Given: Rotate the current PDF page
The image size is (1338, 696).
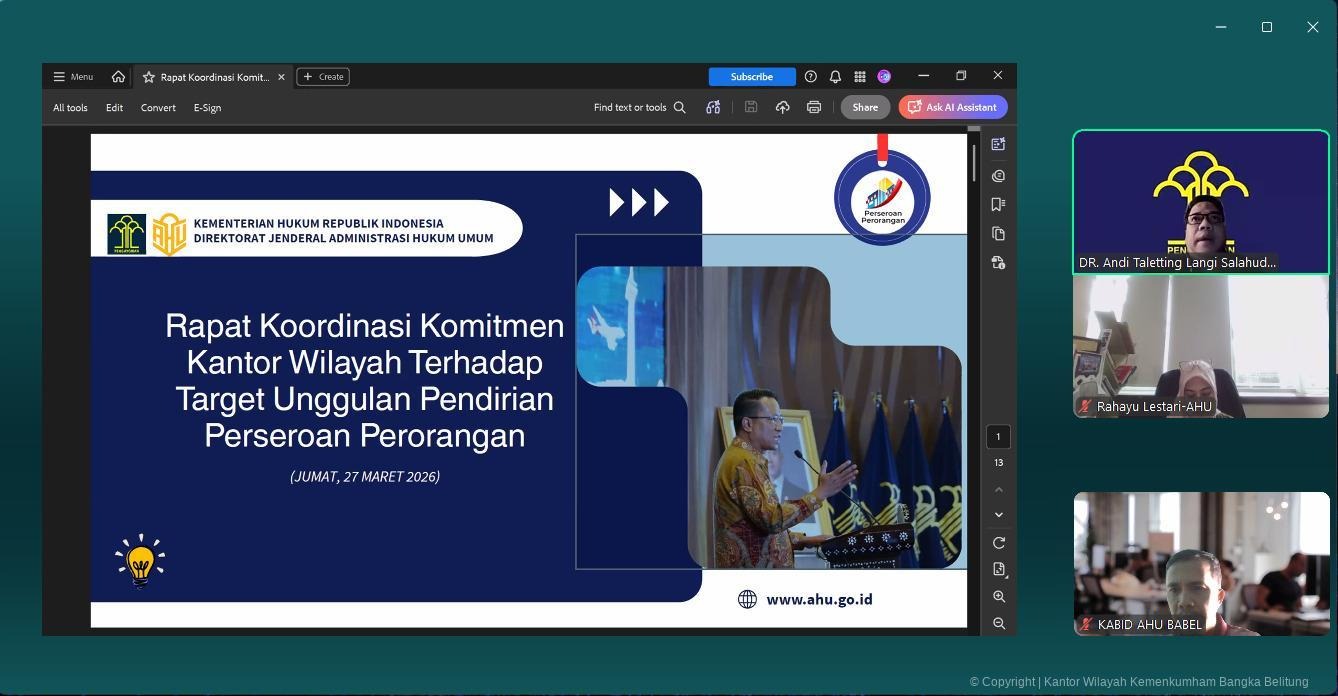Looking at the screenshot, I should (x=998, y=542).
